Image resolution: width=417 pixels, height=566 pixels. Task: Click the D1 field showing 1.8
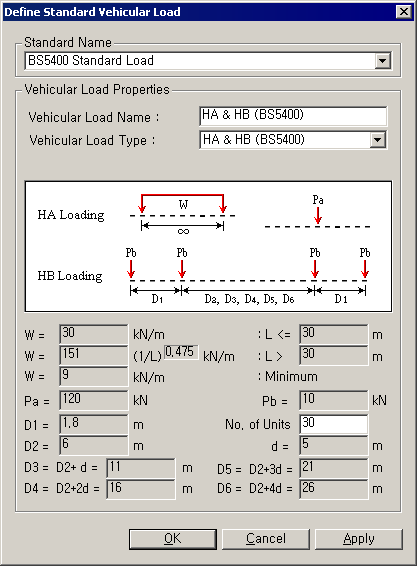[x=94, y=424]
